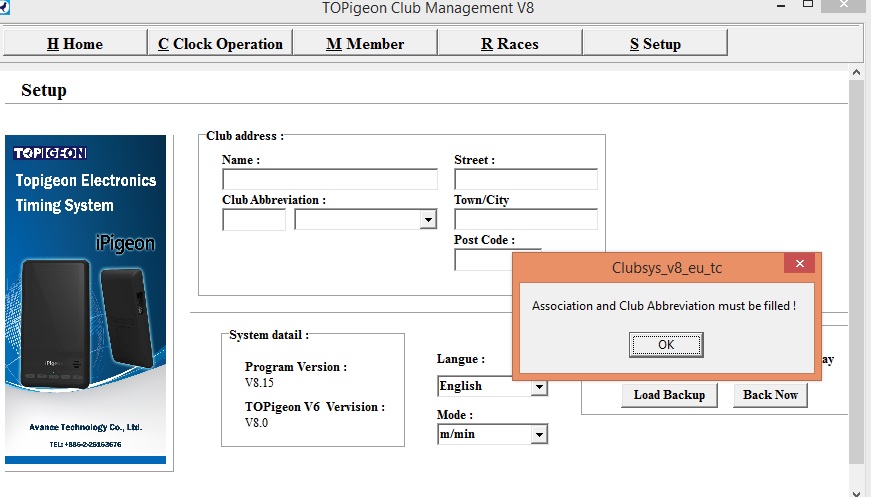Open the Home tab
871x497 pixels.
pos(75,43)
